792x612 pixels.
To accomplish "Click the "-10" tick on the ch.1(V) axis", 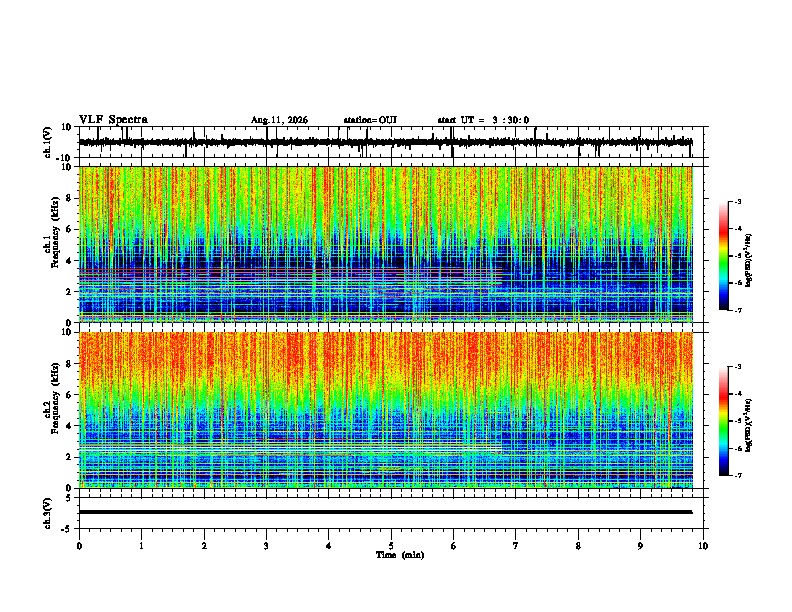I will 65,158.
